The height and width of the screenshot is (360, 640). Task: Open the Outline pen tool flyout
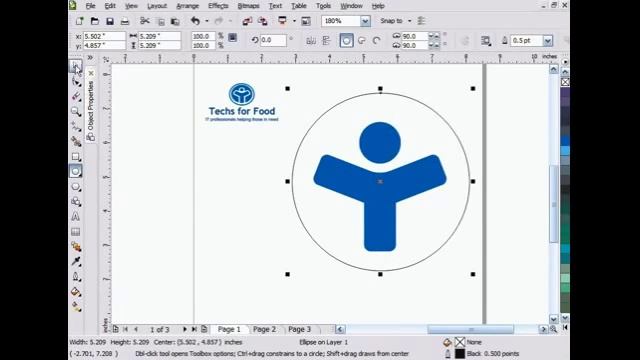click(x=76, y=277)
